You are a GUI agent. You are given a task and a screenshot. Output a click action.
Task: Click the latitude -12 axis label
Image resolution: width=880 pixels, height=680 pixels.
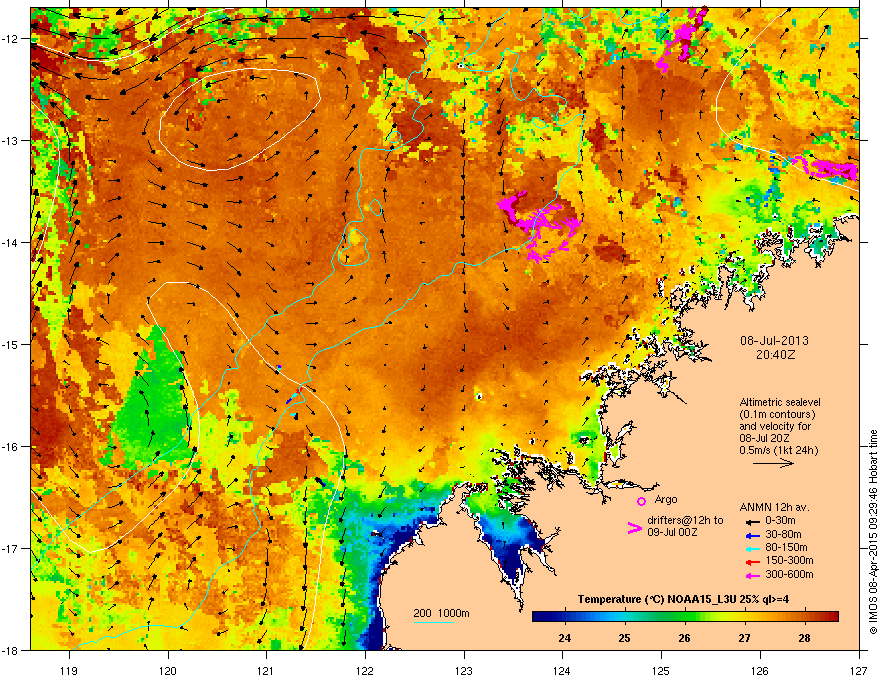tap(11, 38)
